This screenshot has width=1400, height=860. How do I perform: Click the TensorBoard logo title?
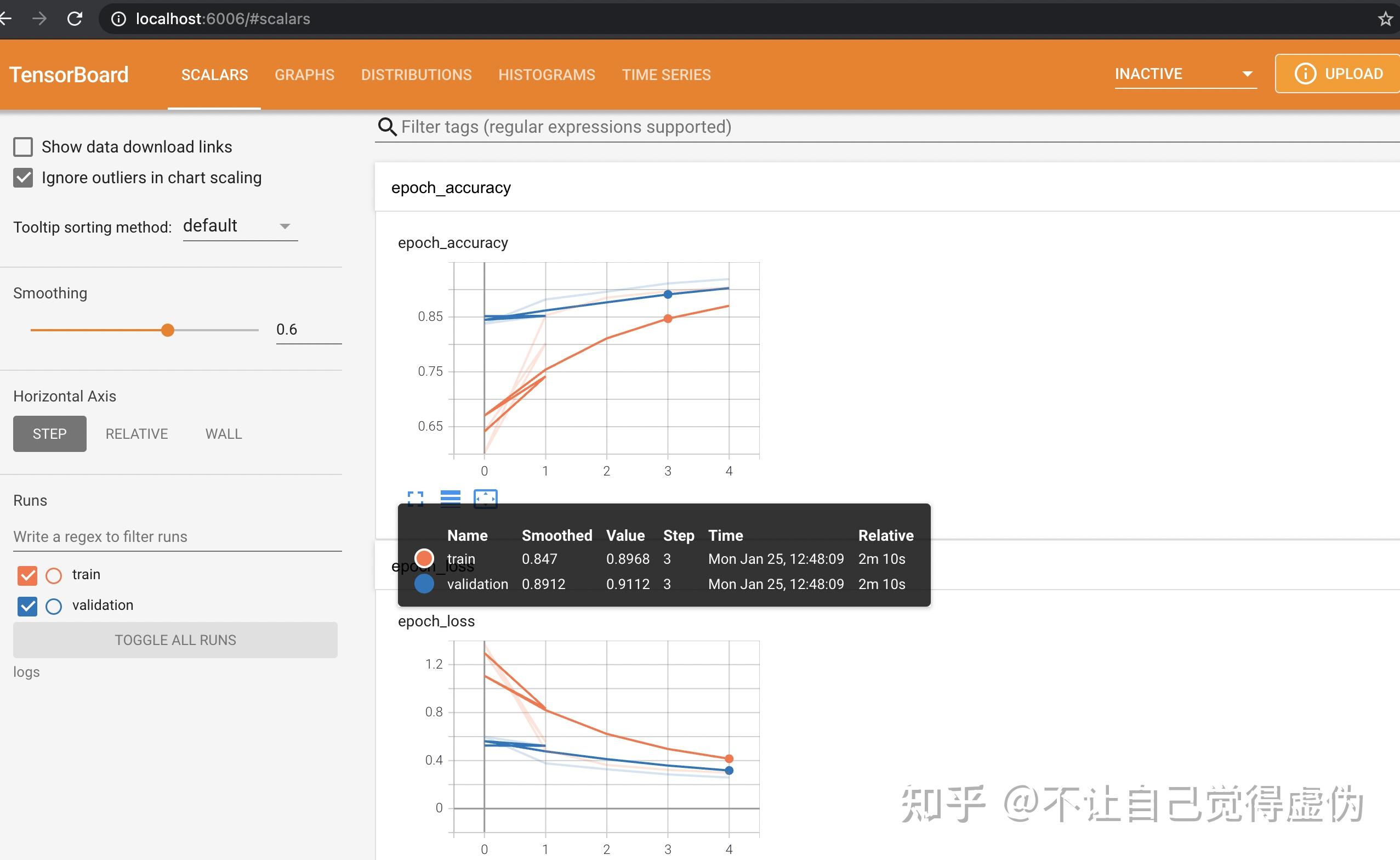69,75
